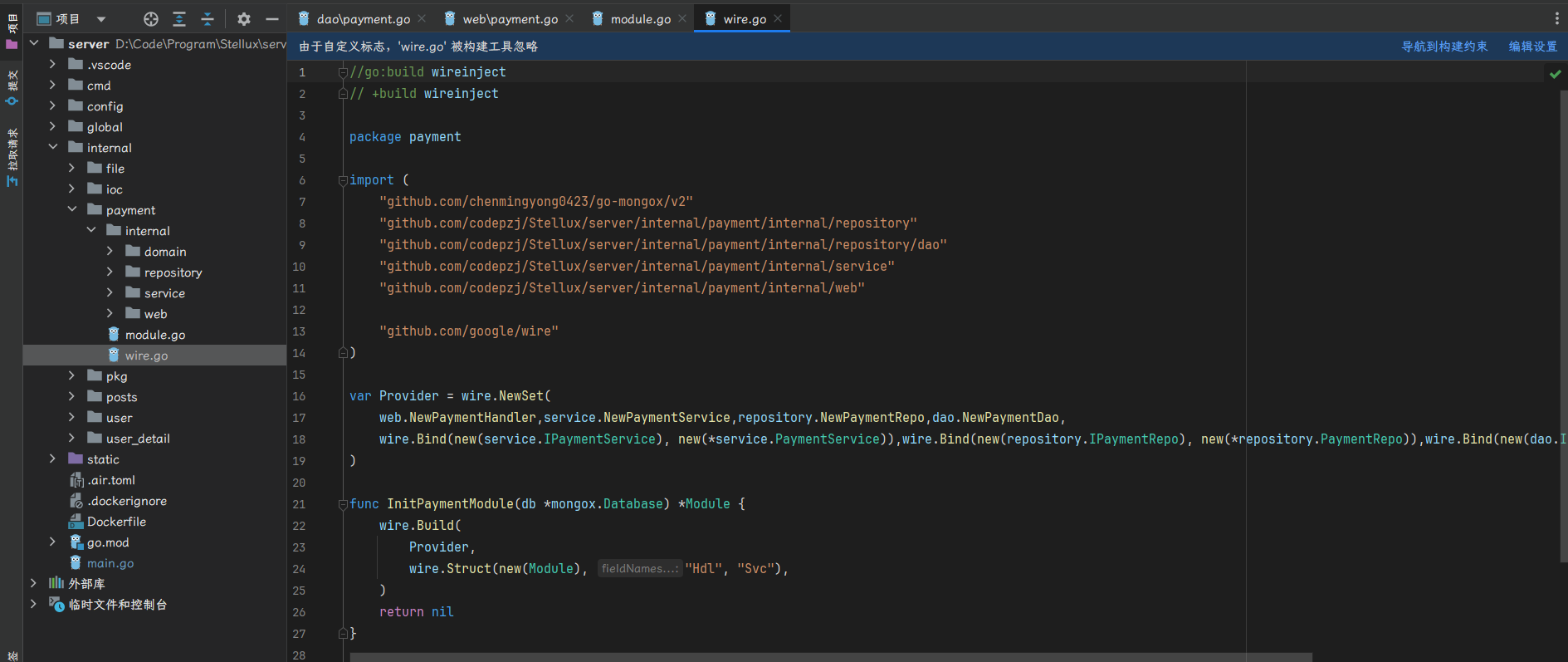
Task: Fold InitPaymentModule function at line 21
Action: (343, 504)
